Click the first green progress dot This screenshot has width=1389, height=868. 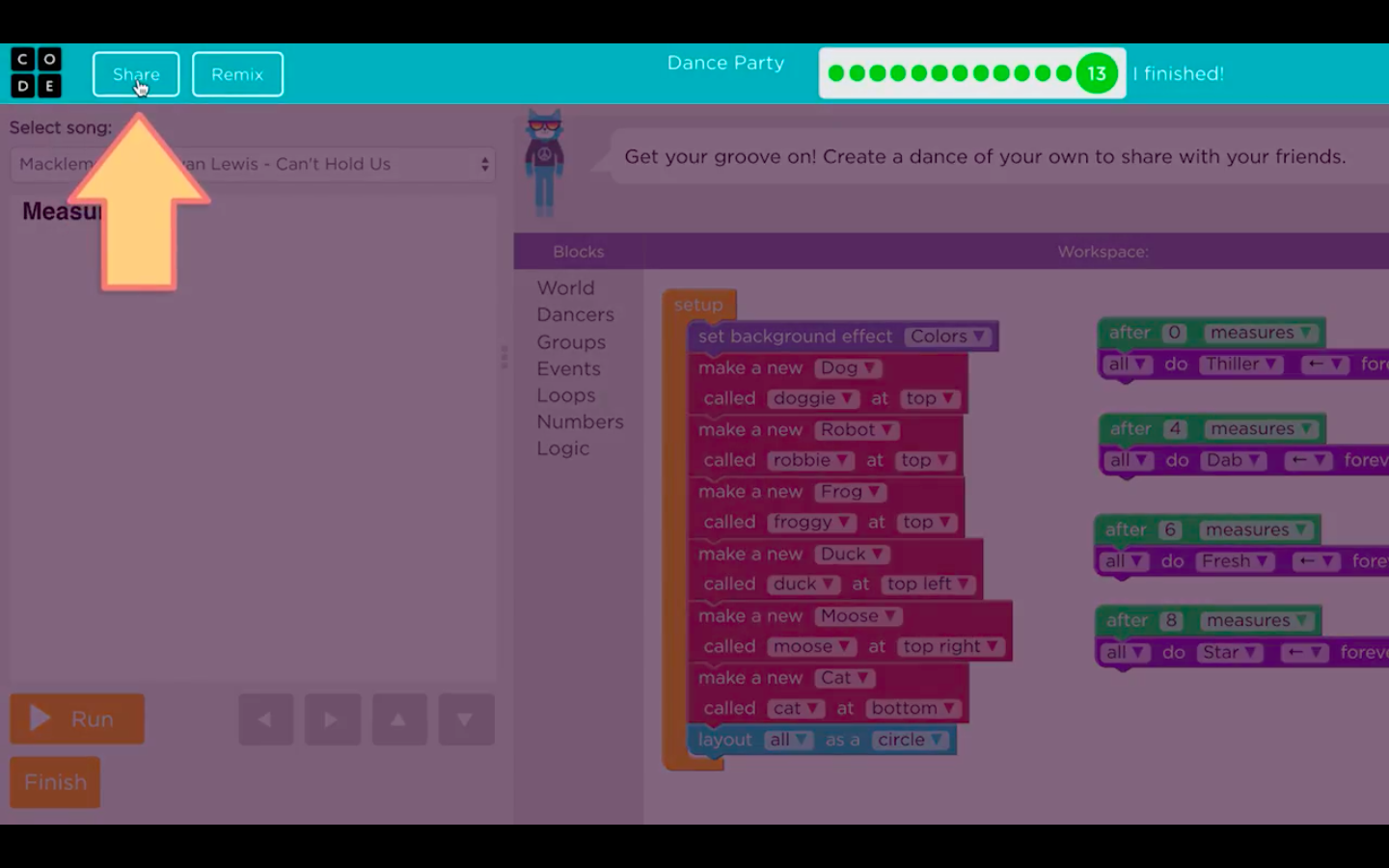coord(836,73)
